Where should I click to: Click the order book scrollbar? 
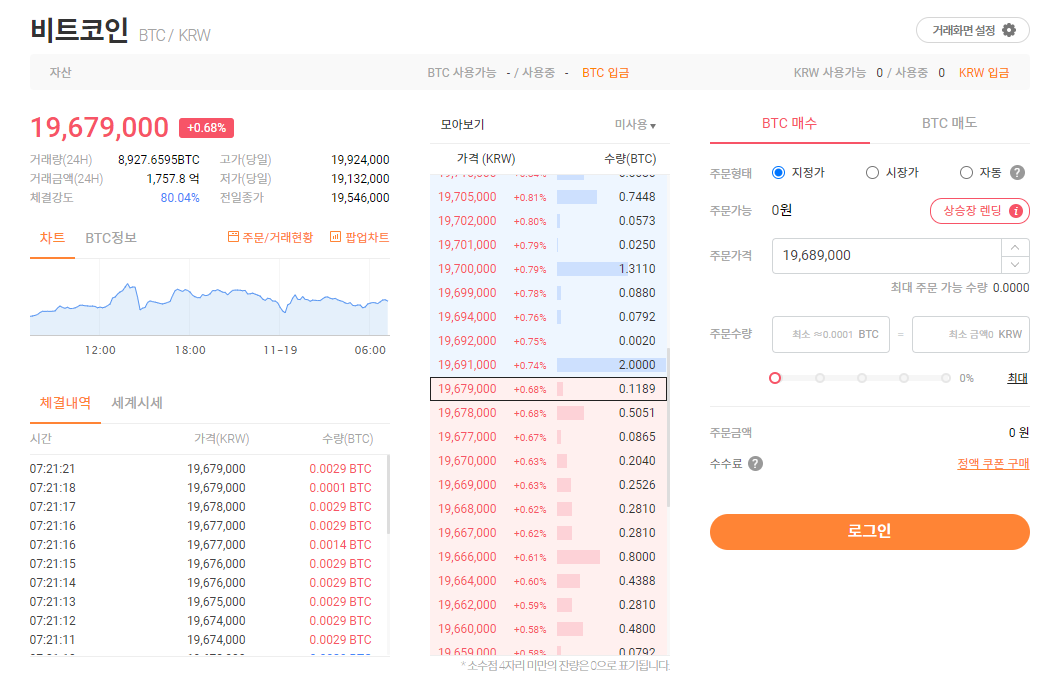click(x=668, y=427)
